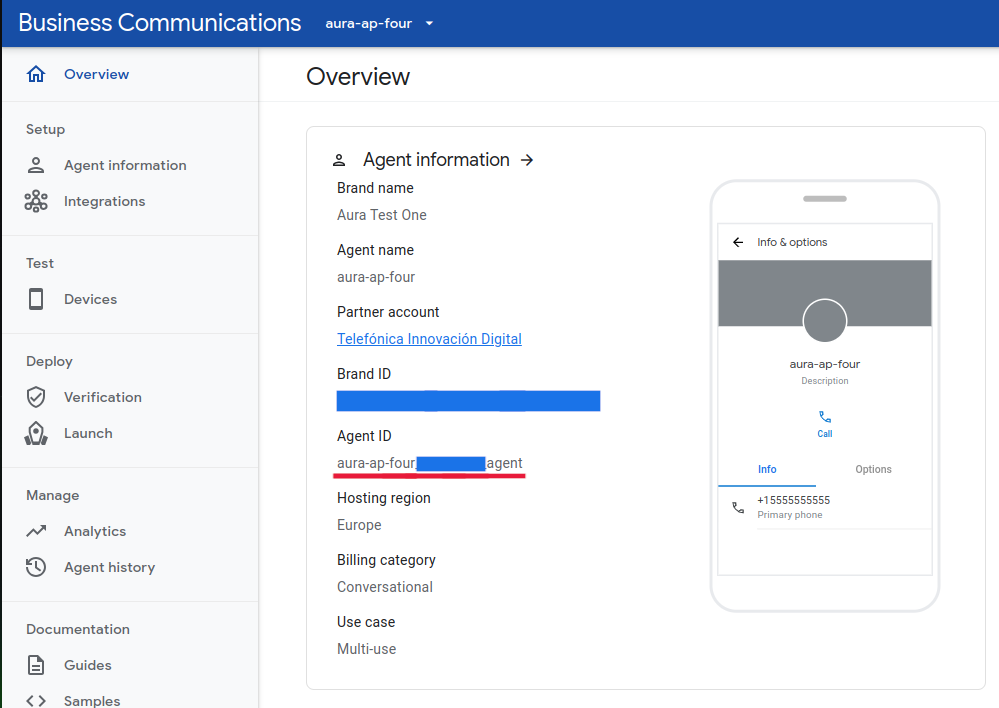Click the aura-ap-four agent name value
Image resolution: width=999 pixels, height=708 pixels.
tap(376, 277)
